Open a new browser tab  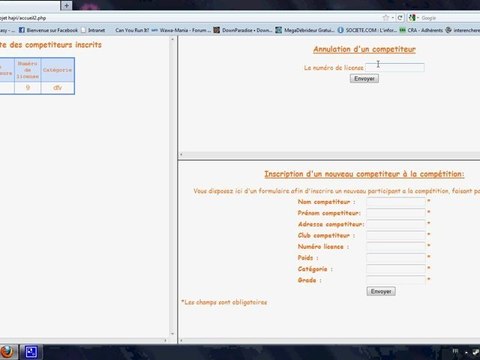[x=66, y=5]
